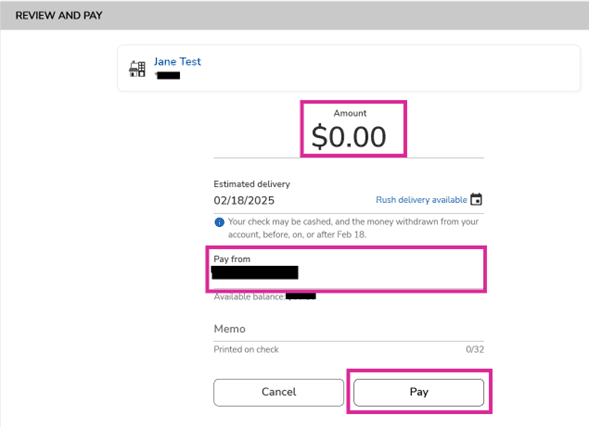
Task: Click the blue info icon
Action: (219, 222)
